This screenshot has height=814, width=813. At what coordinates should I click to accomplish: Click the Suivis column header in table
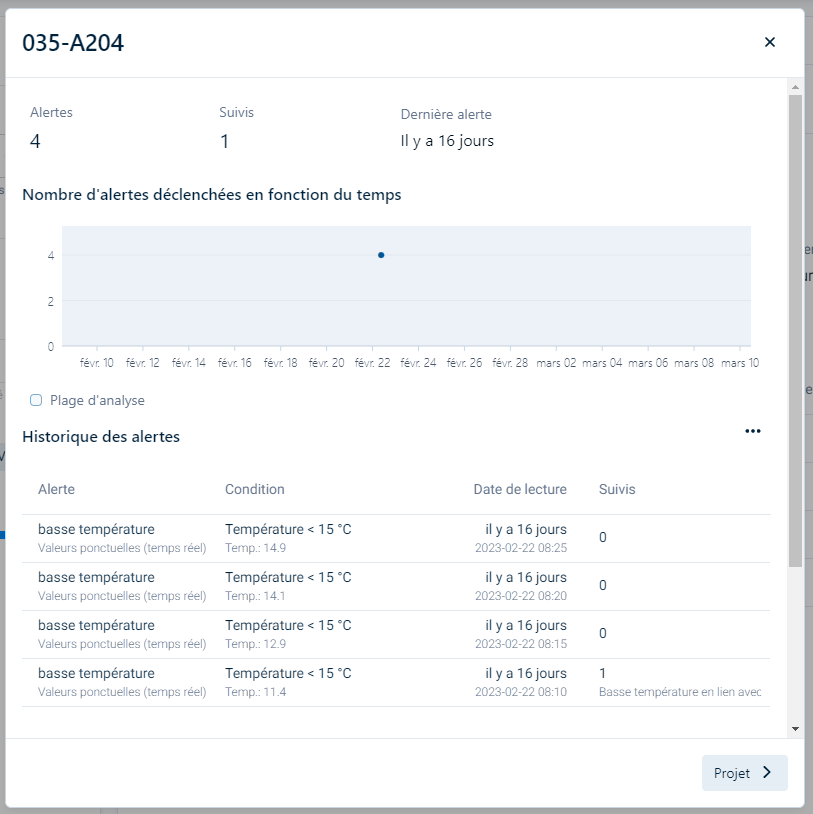pyautogui.click(x=616, y=489)
